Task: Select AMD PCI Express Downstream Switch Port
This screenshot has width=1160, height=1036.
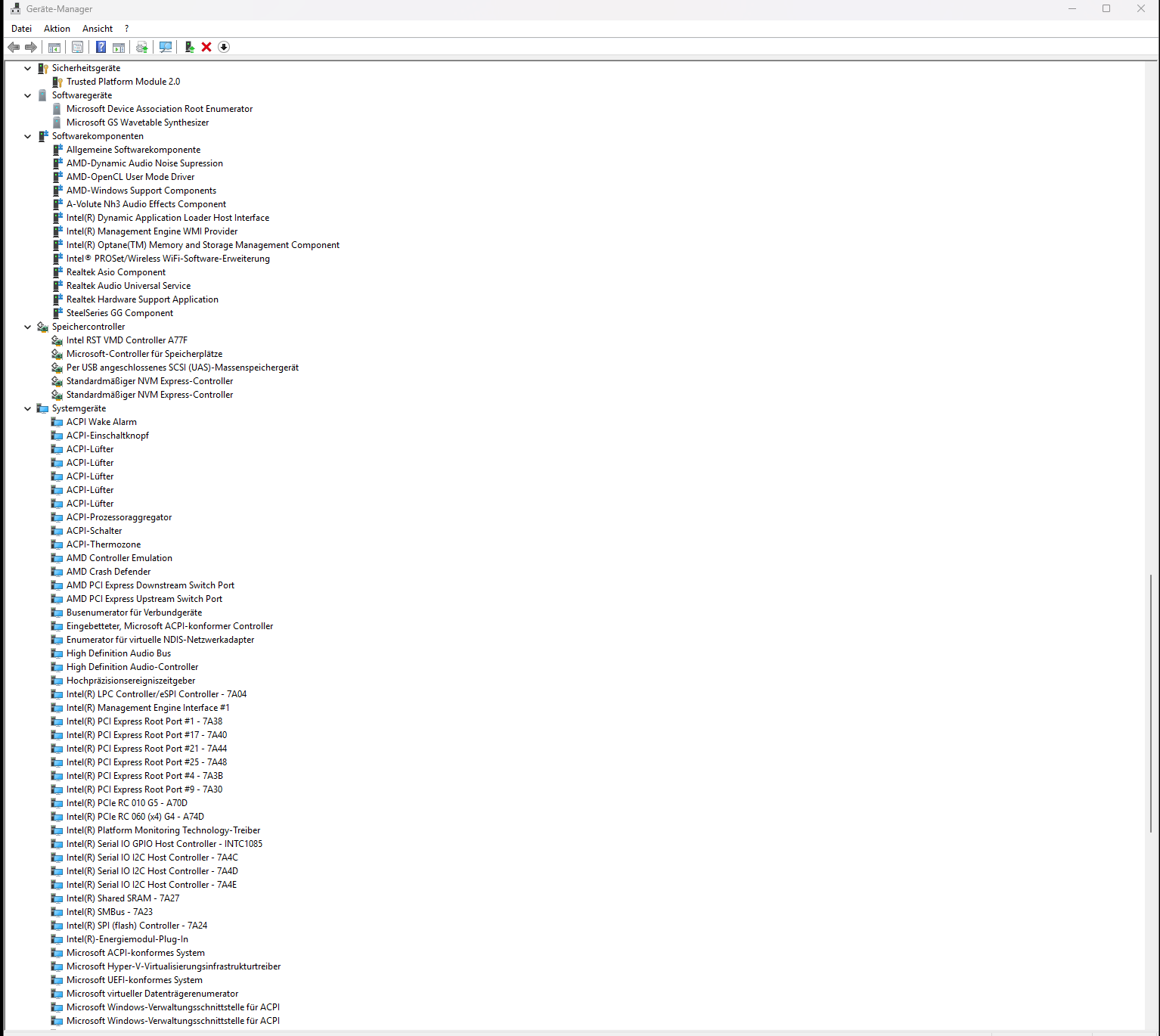Action: 150,585
